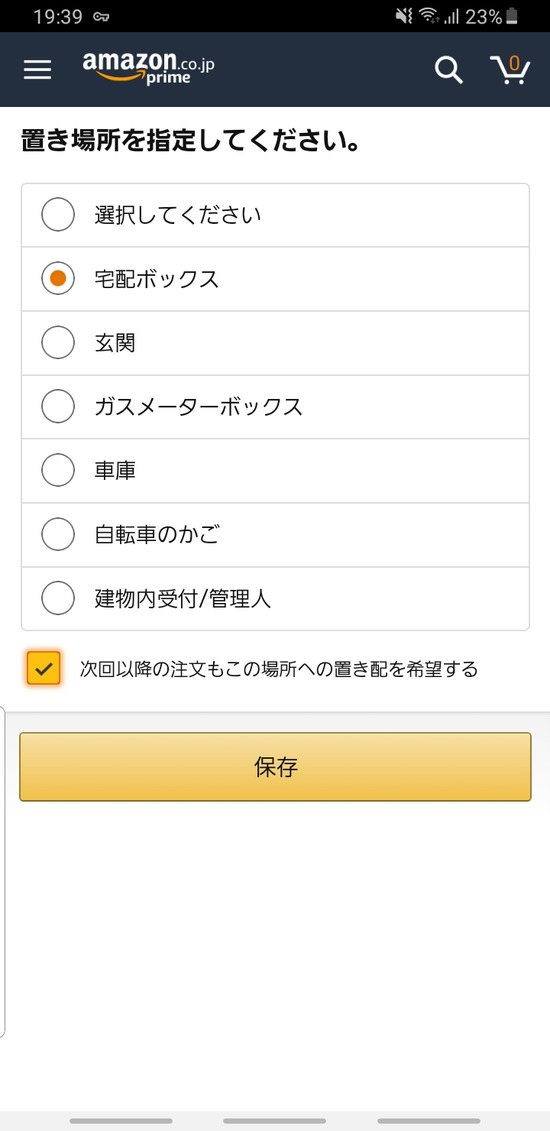Choose 玄関 as drop-off location

point(275,343)
